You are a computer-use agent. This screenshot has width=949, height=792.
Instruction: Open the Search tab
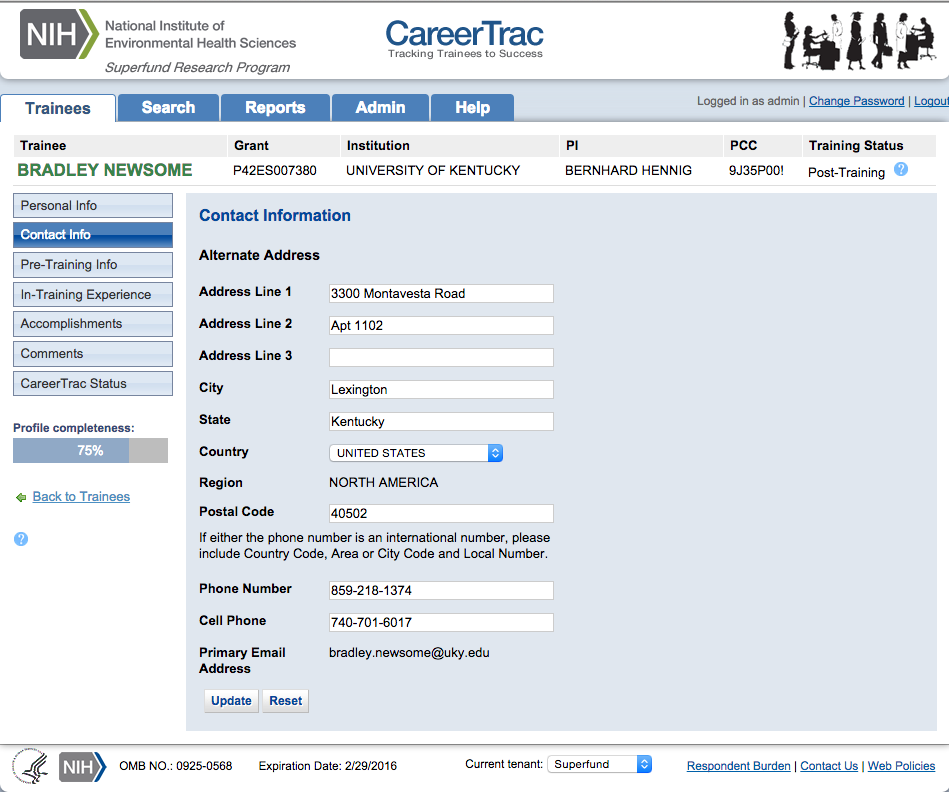point(168,108)
